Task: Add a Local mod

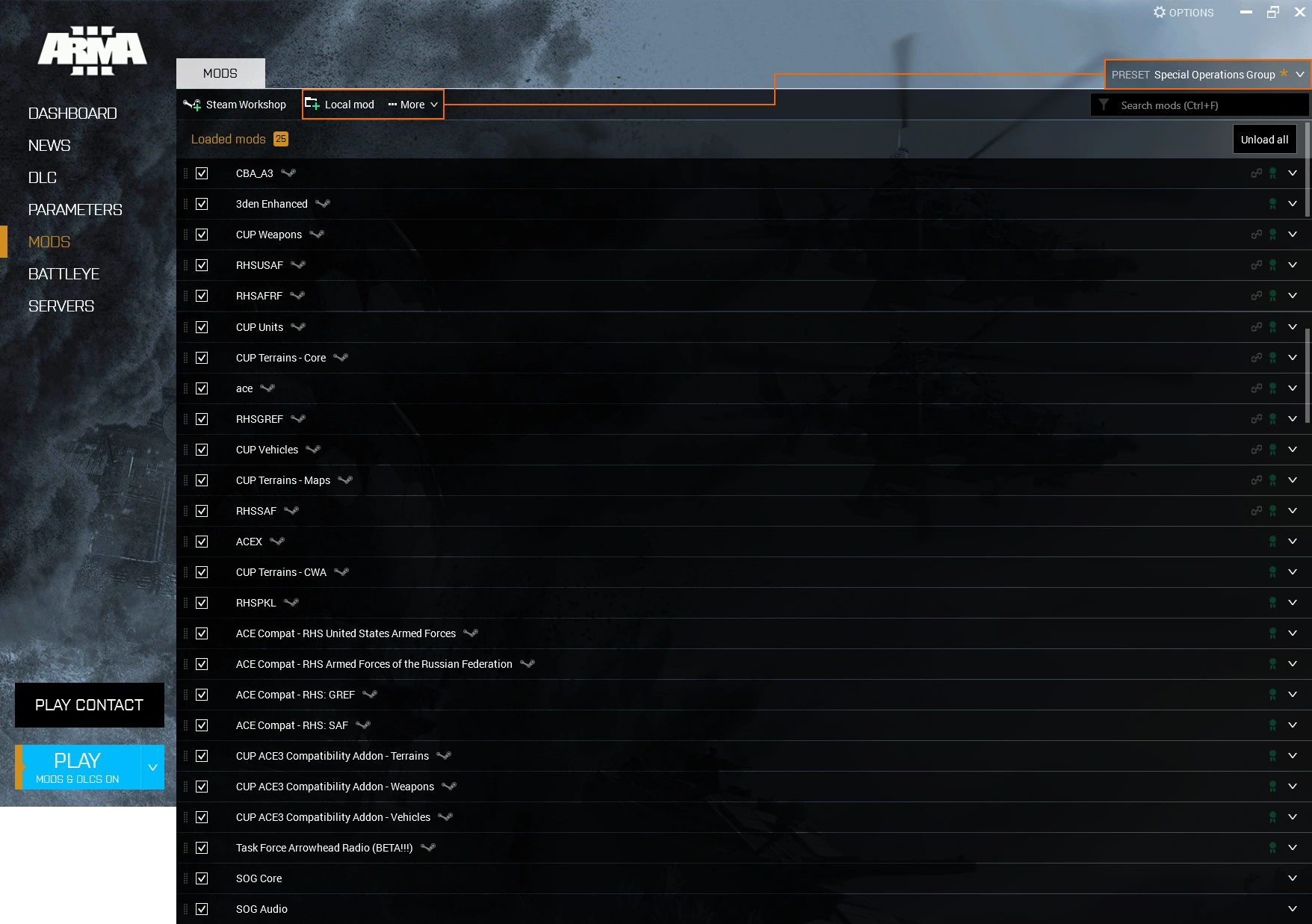Action: 340,105
